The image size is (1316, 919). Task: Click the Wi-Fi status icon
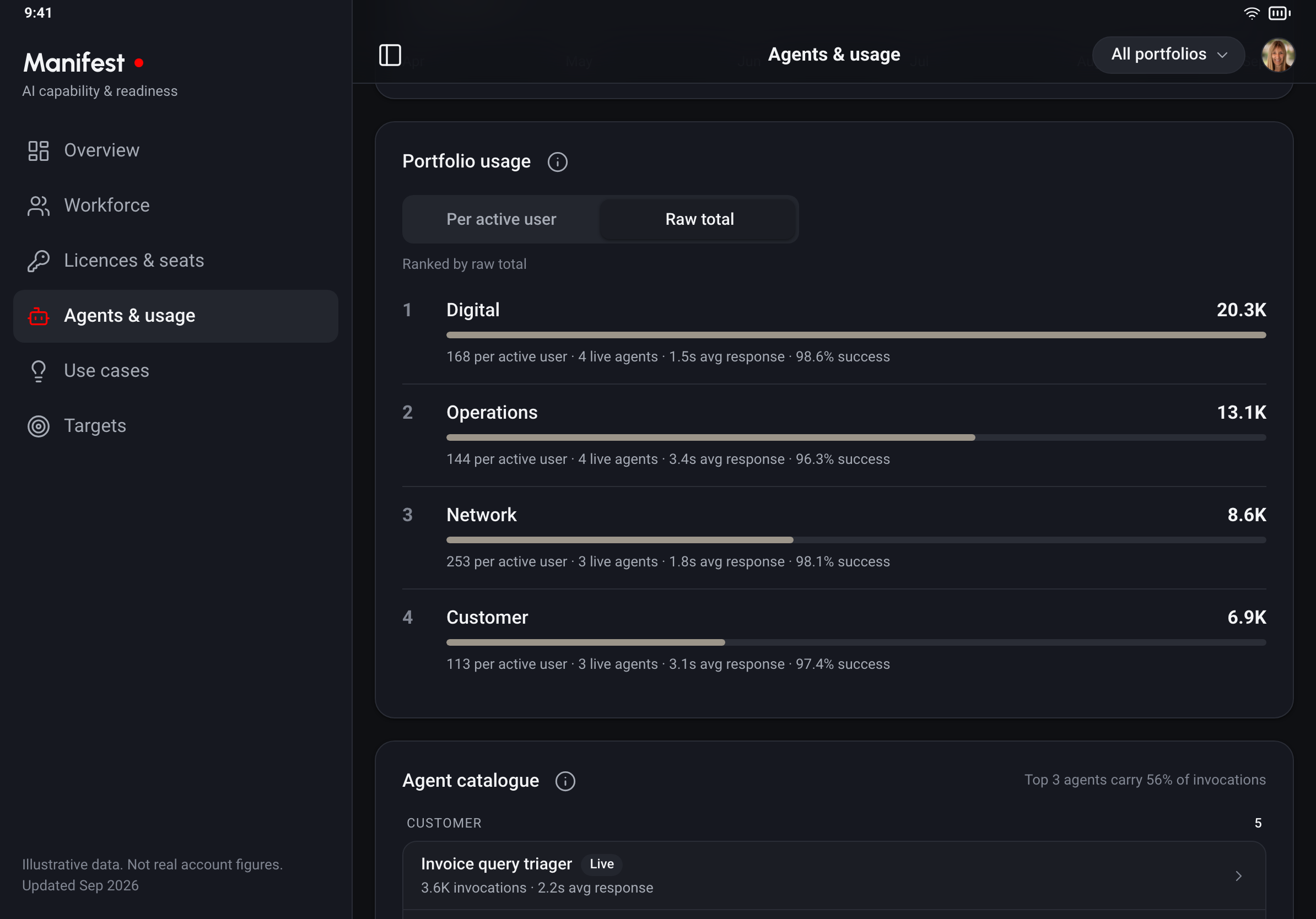[1251, 13]
